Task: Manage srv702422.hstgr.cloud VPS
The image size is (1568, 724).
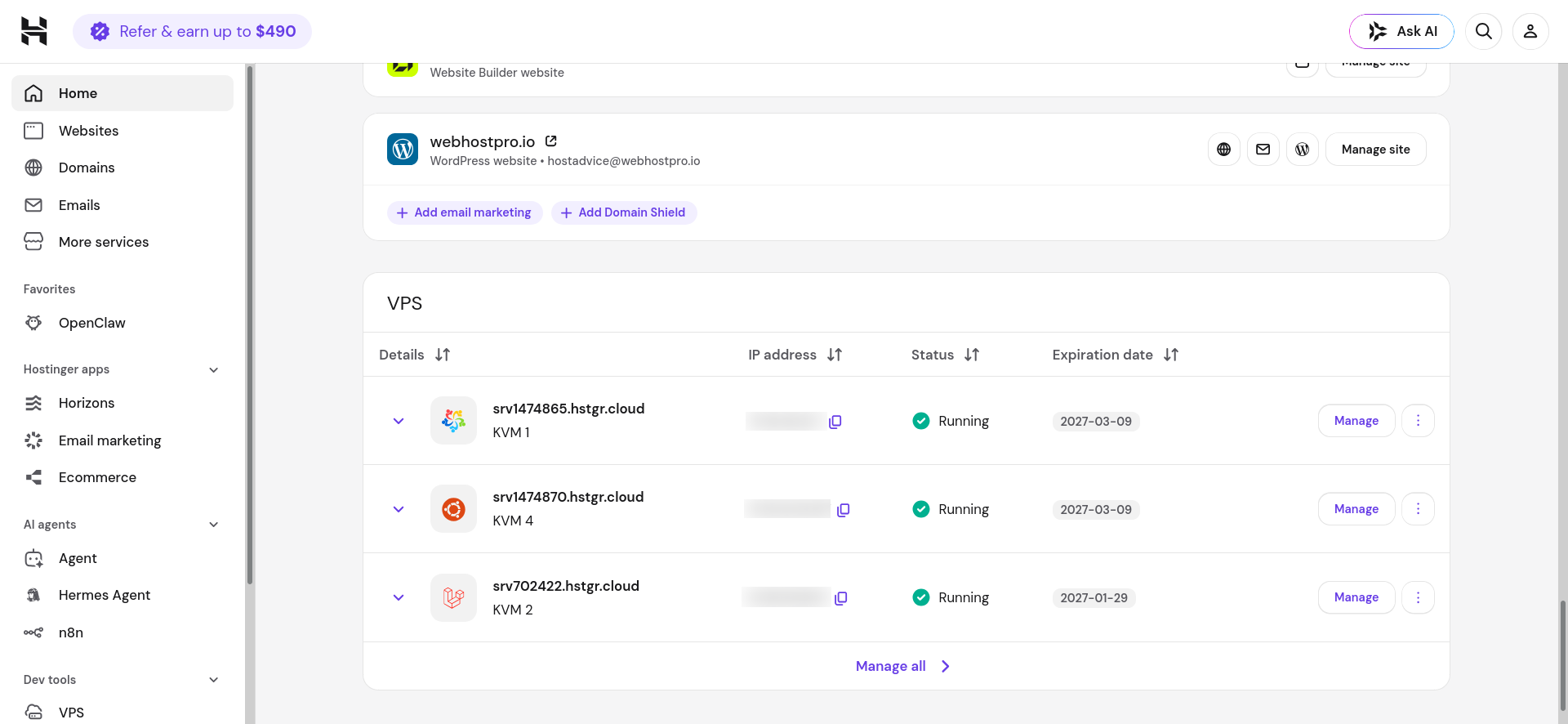Action: tap(1356, 597)
